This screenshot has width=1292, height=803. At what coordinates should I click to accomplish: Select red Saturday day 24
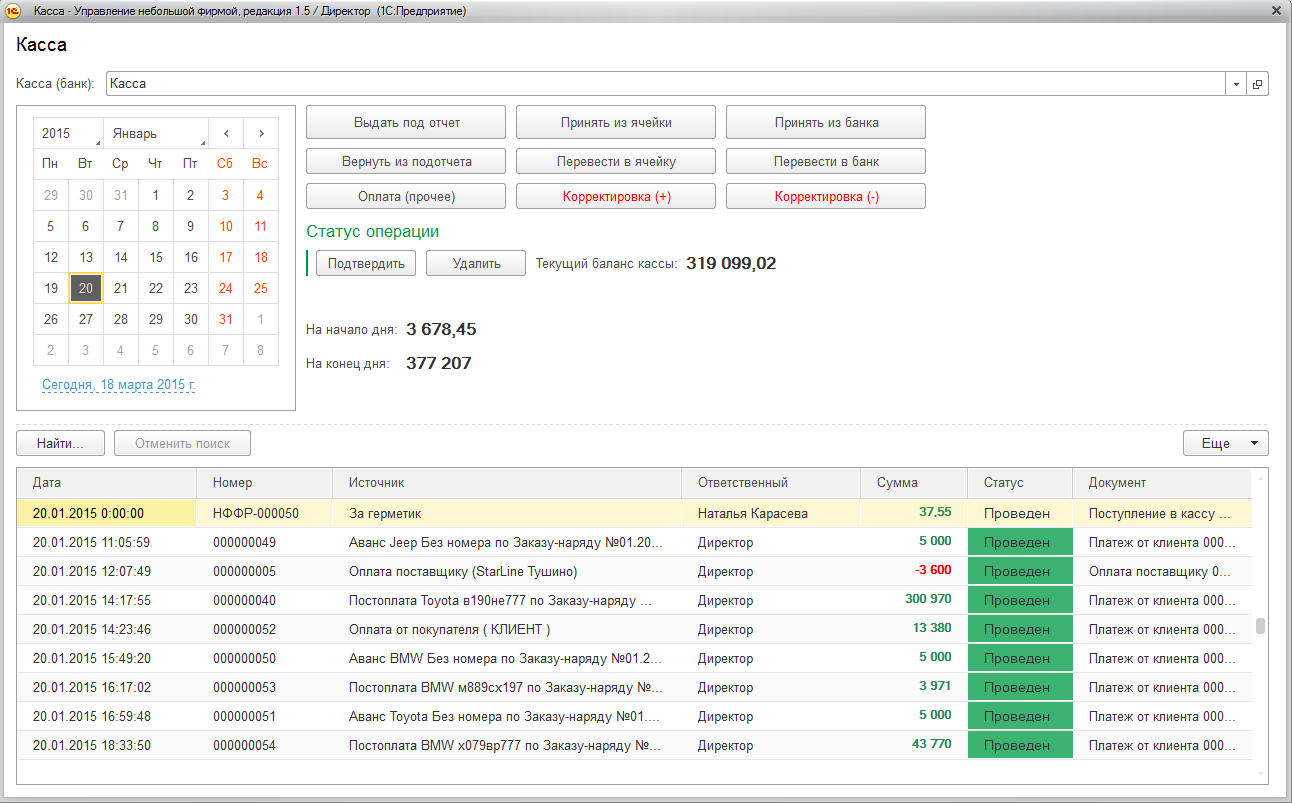(226, 288)
